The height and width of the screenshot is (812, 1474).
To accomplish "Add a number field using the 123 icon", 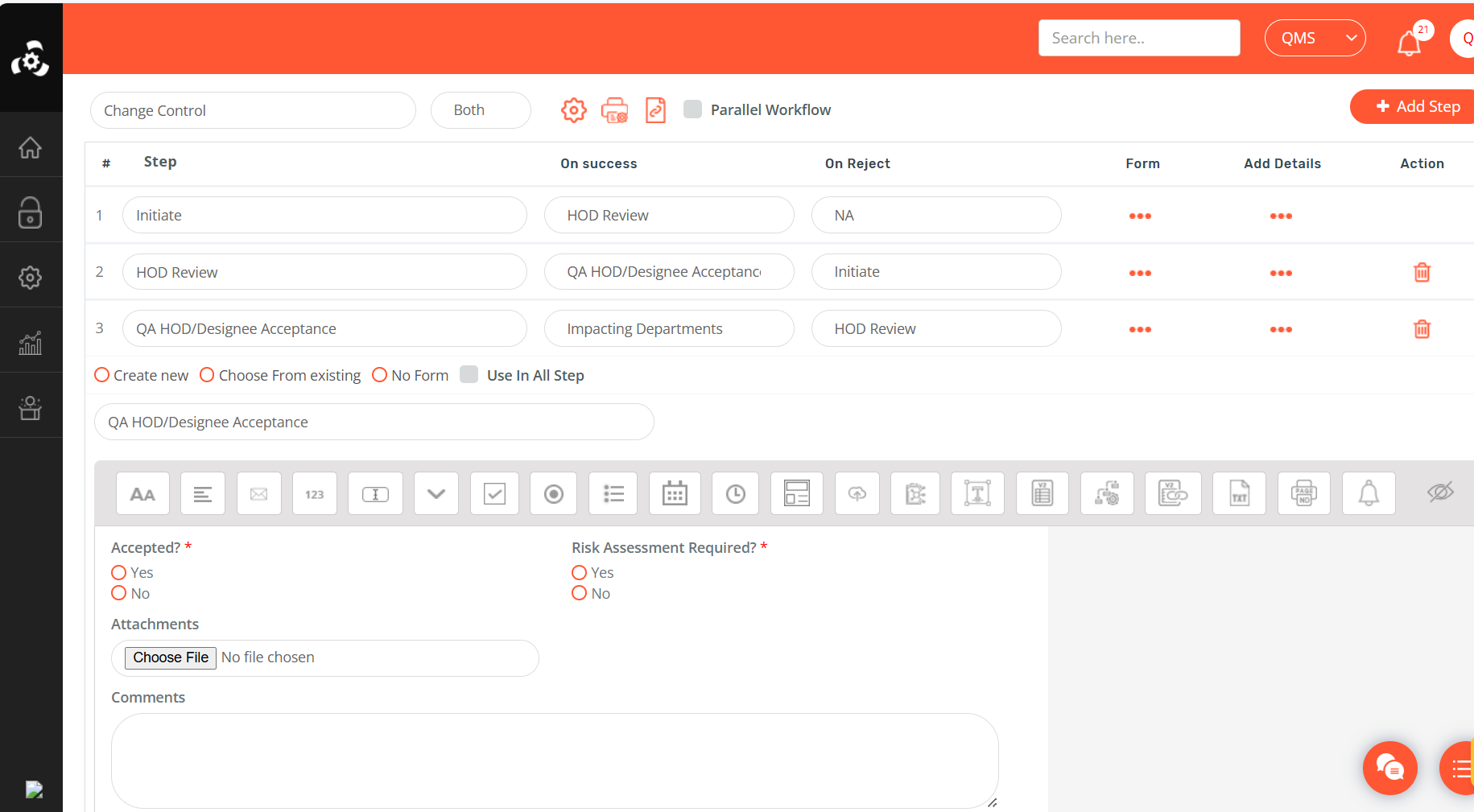I will 314,493.
